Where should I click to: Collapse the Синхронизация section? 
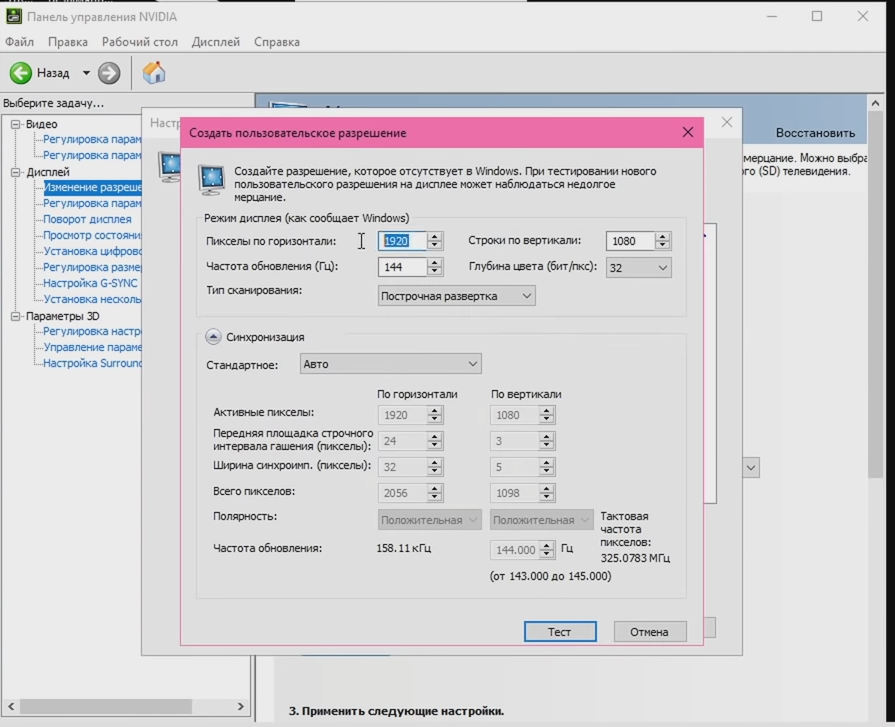point(213,337)
